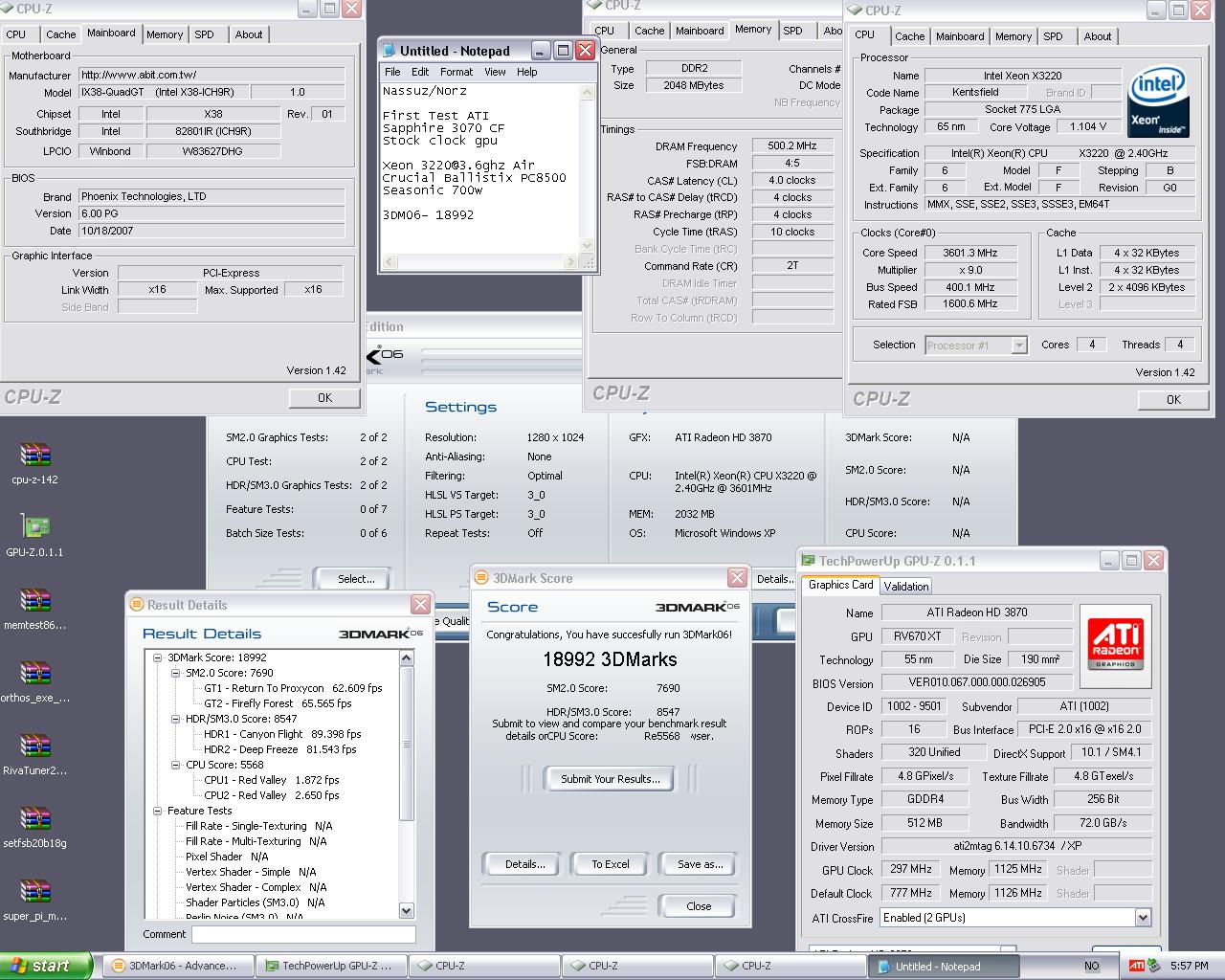
Task: Click the 3DMark Score window title icon
Action: pyautogui.click(x=481, y=578)
